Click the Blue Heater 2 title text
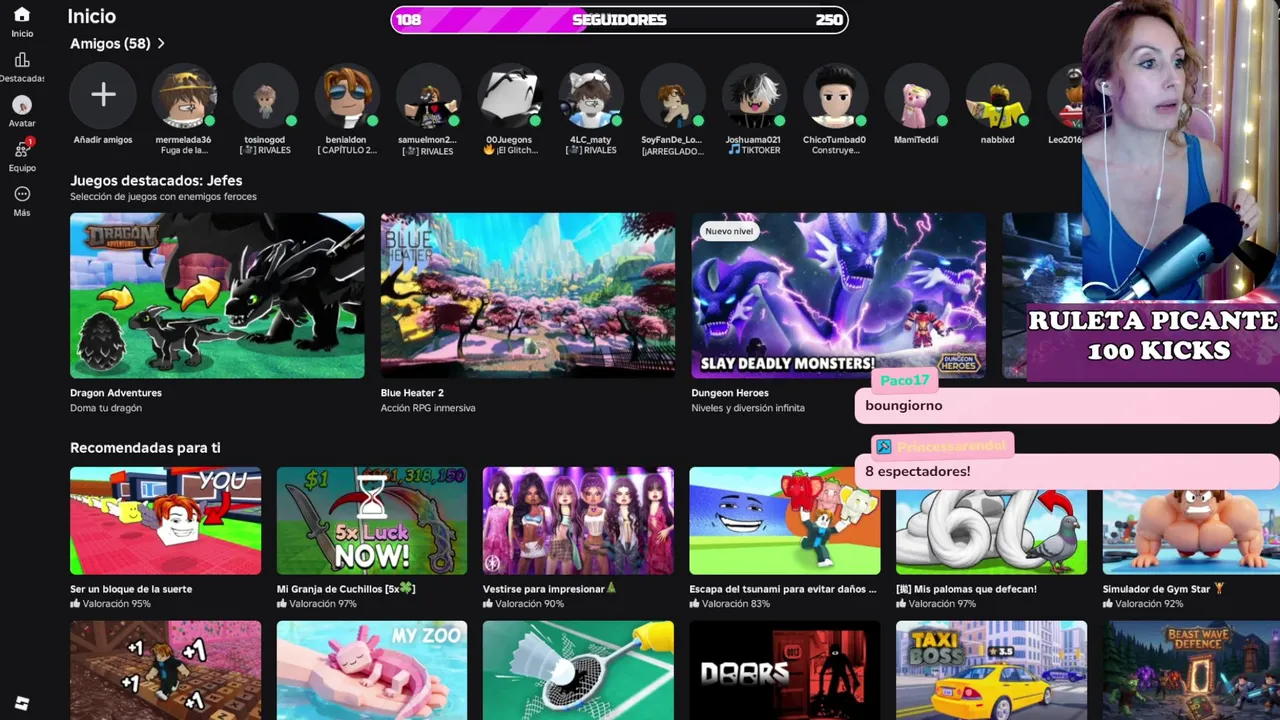Image resolution: width=1280 pixels, height=720 pixels. click(x=412, y=393)
